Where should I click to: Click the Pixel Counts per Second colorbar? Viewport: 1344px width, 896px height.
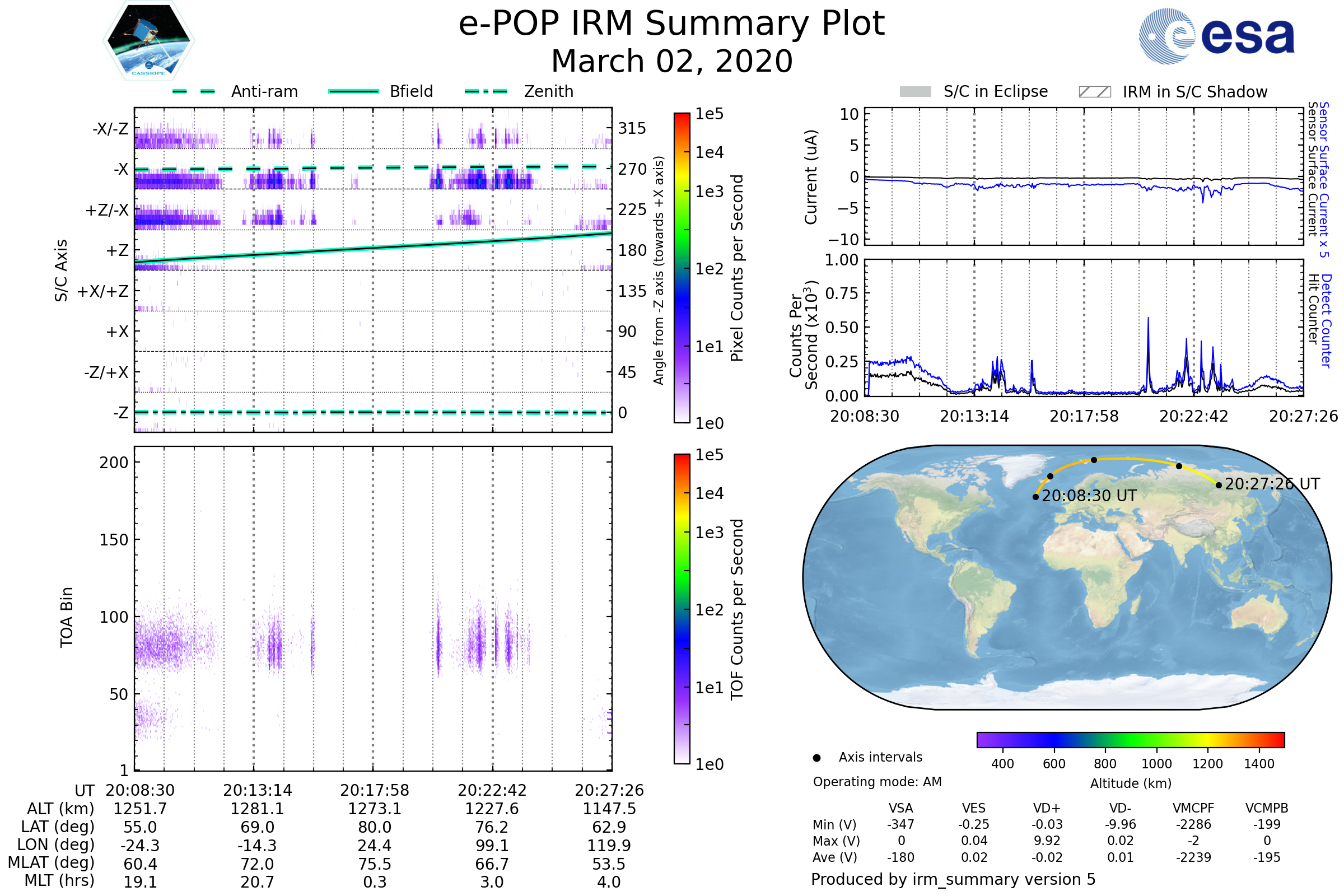point(682,268)
